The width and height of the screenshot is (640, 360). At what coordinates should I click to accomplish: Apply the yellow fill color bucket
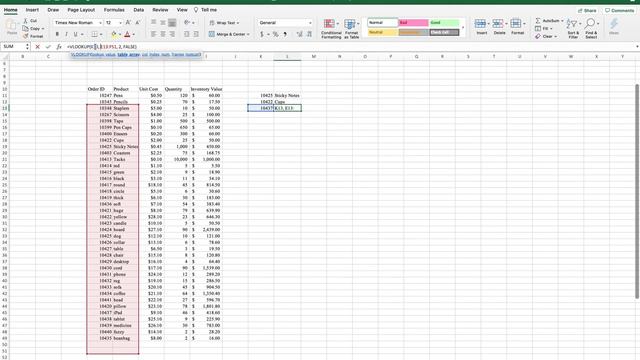(114, 34)
